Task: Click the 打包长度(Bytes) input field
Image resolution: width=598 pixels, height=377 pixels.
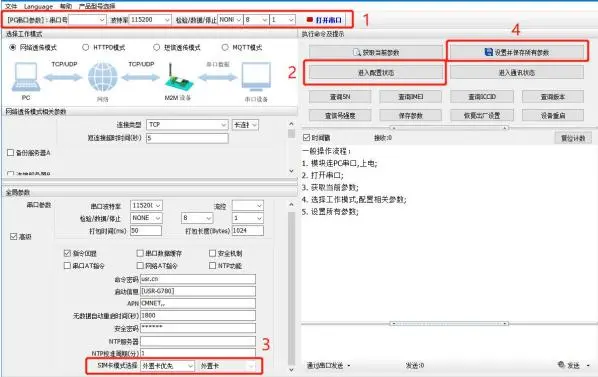Action: point(248,231)
